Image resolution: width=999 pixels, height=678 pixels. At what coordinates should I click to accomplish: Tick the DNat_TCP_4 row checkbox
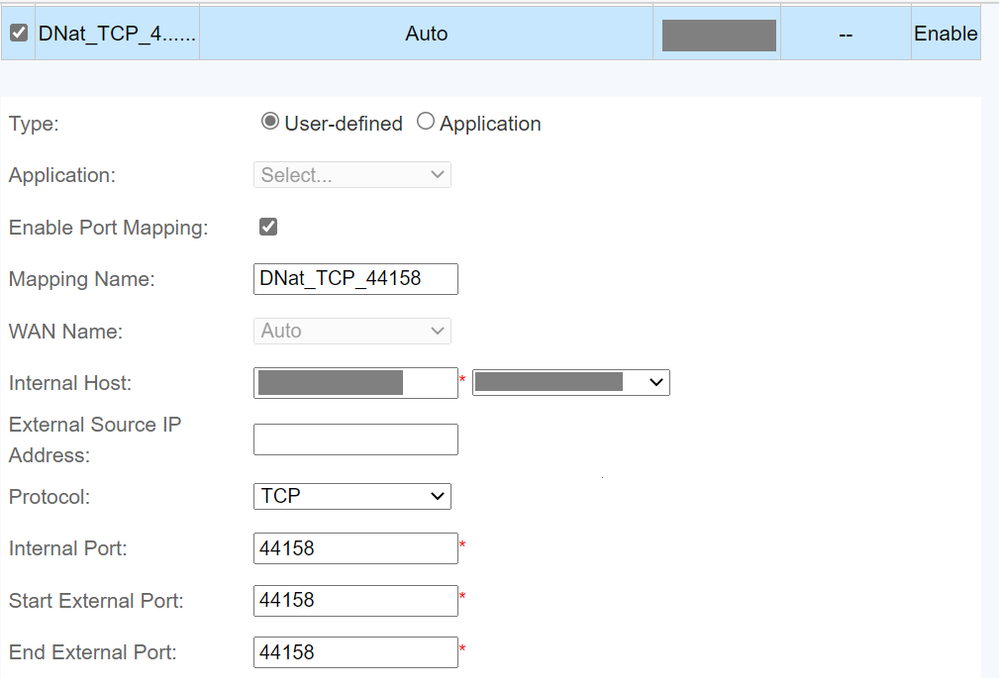click(18, 34)
